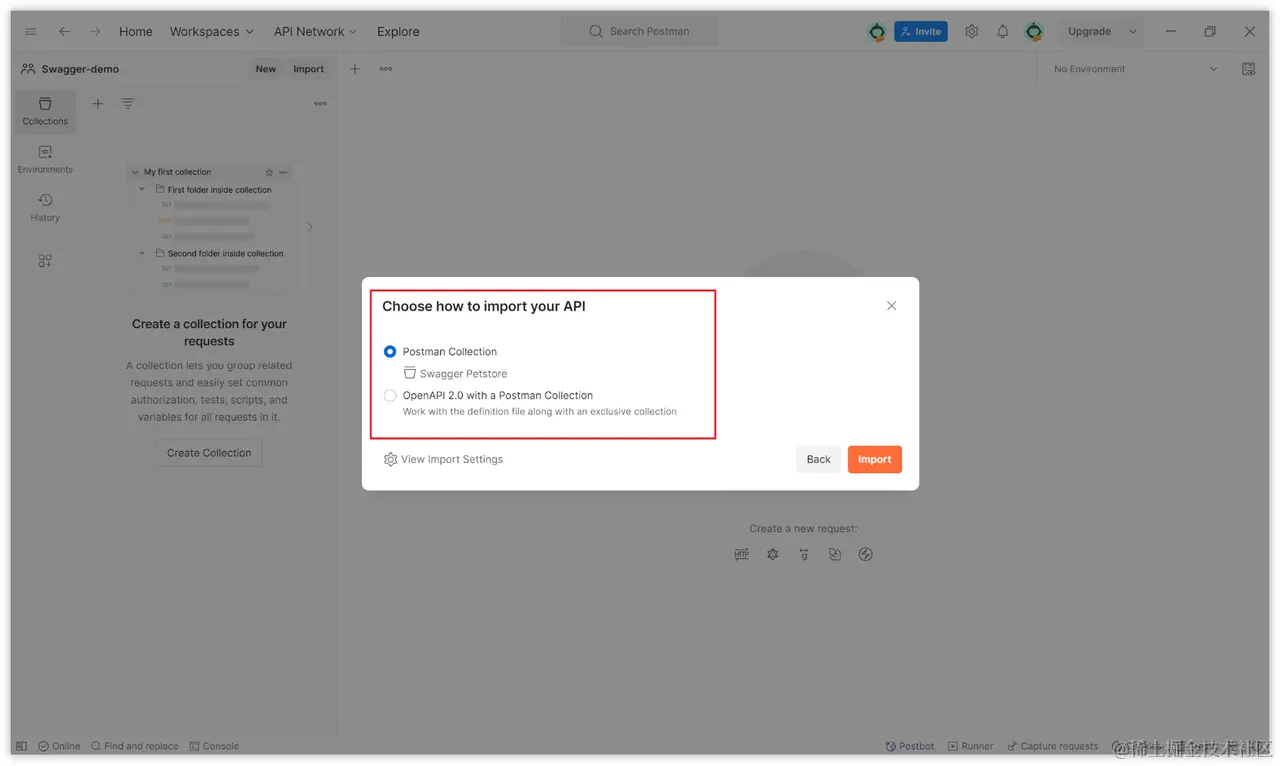
Task: Add a new collection with plus icon
Action: (97, 104)
